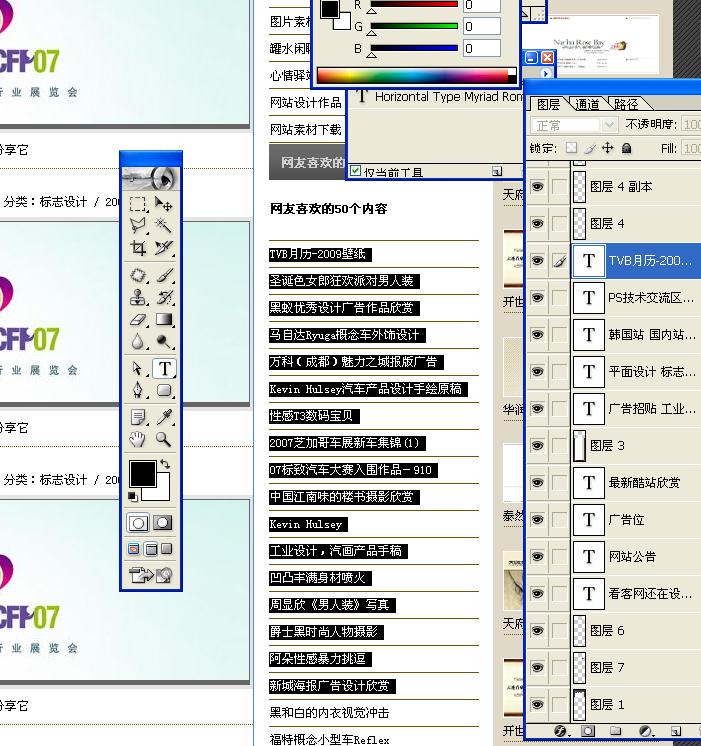Select the Brush tool
Viewport: 701px width, 746px height.
[164, 275]
